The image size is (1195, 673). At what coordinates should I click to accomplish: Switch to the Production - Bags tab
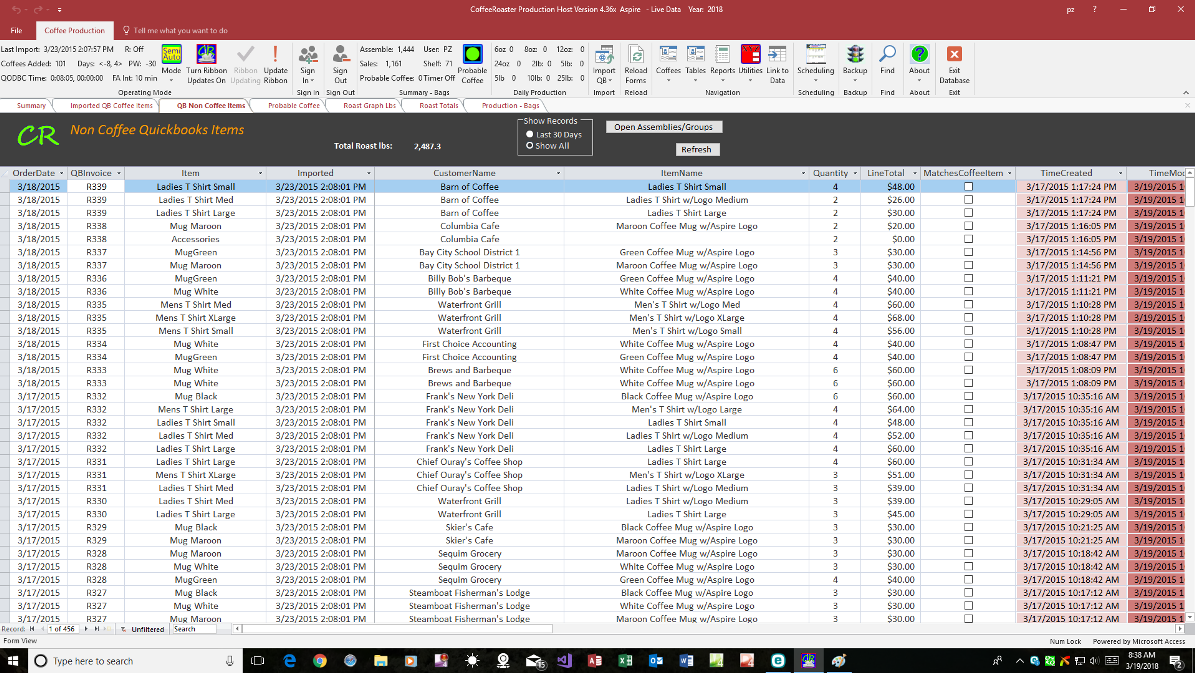tap(511, 106)
